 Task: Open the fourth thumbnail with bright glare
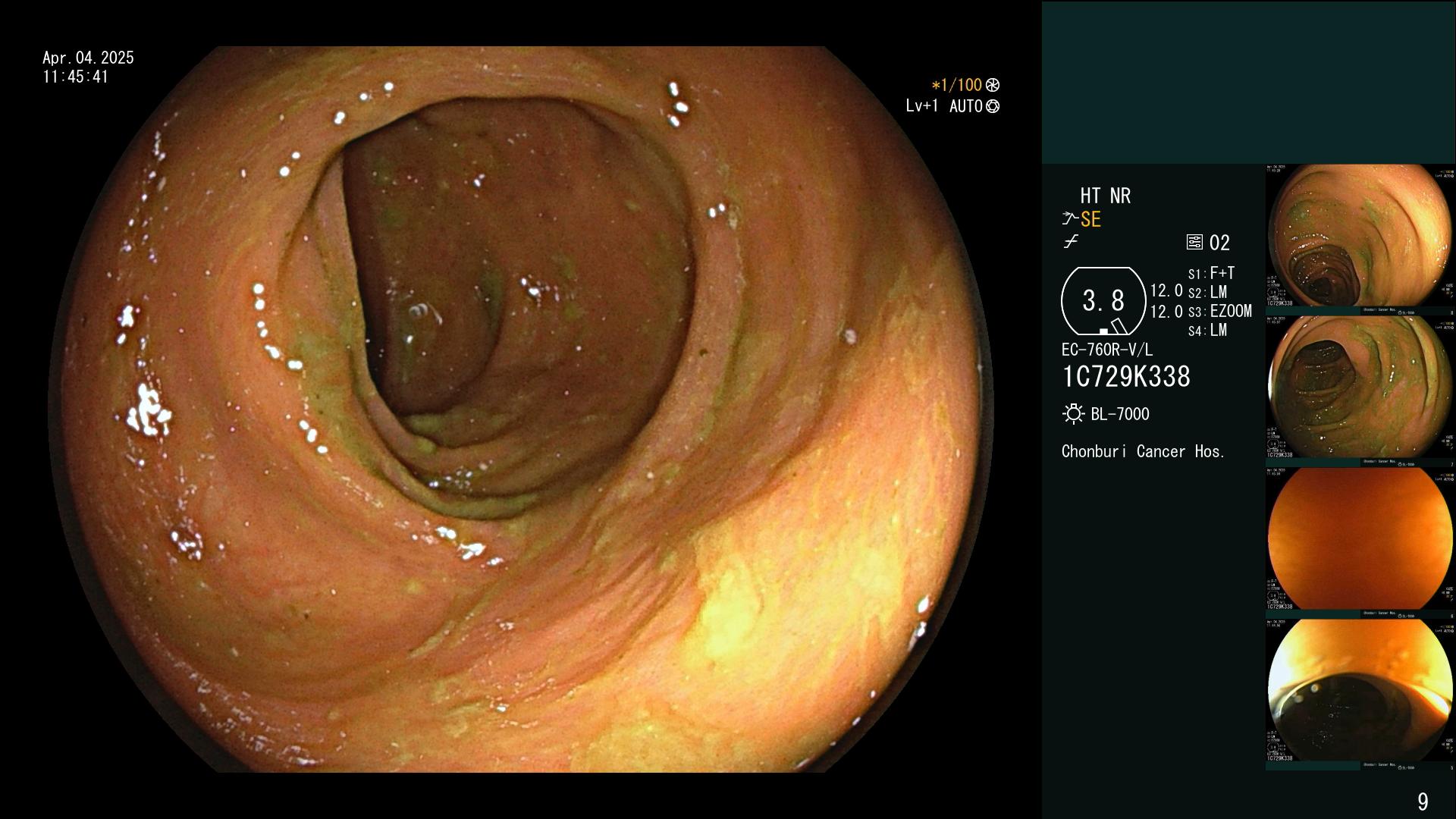coord(1360,691)
